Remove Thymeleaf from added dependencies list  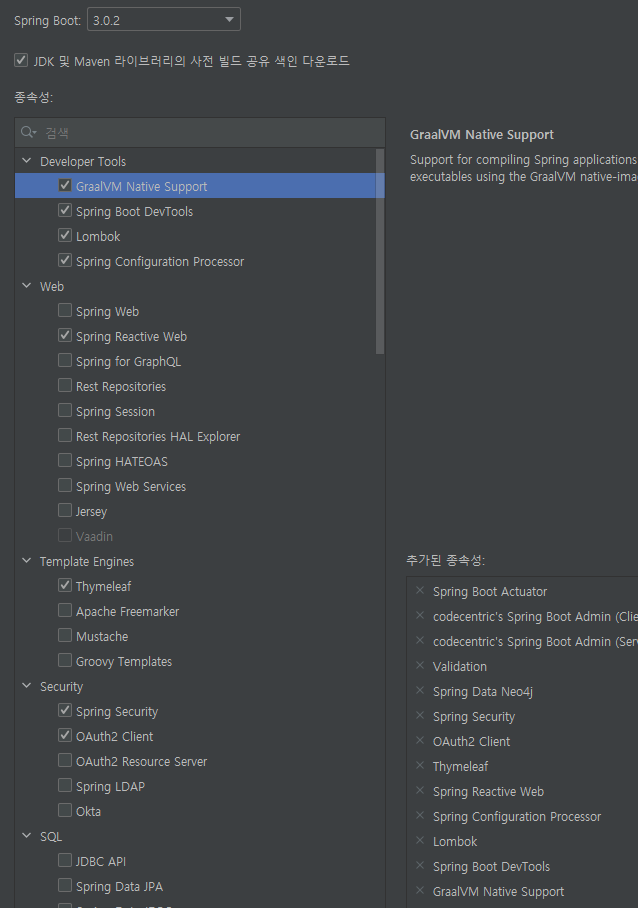coord(420,766)
